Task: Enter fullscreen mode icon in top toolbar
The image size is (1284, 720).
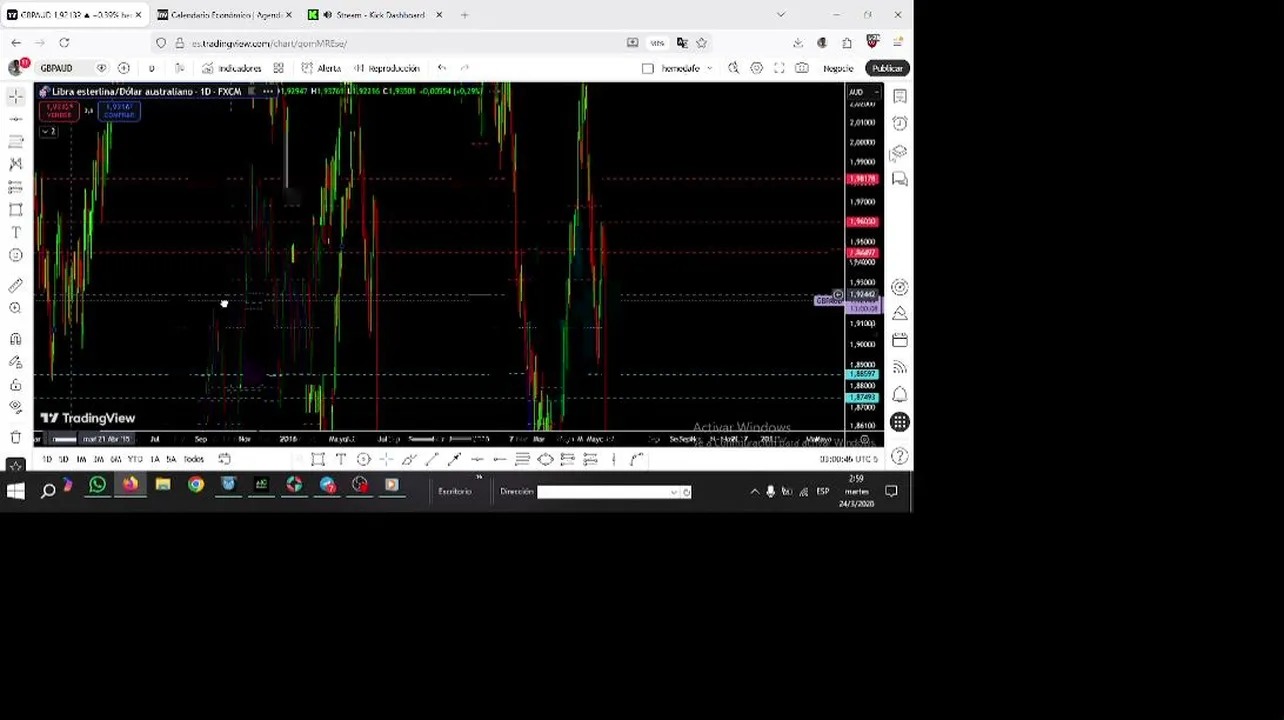Action: pos(779,68)
